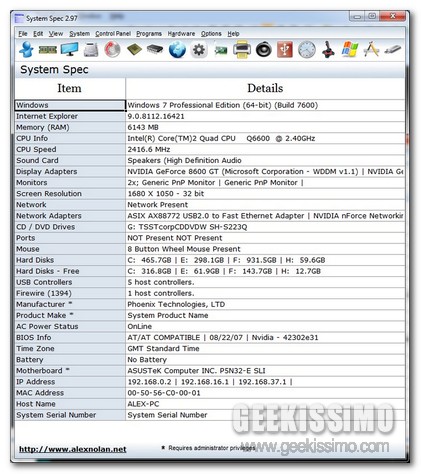This screenshot has height=474, width=421.
Task: Open the System menu
Action: (x=79, y=34)
